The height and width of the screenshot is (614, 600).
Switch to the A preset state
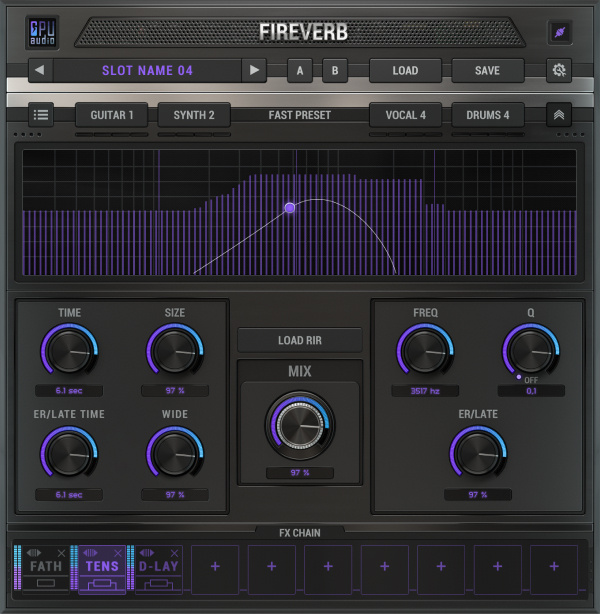point(300,70)
